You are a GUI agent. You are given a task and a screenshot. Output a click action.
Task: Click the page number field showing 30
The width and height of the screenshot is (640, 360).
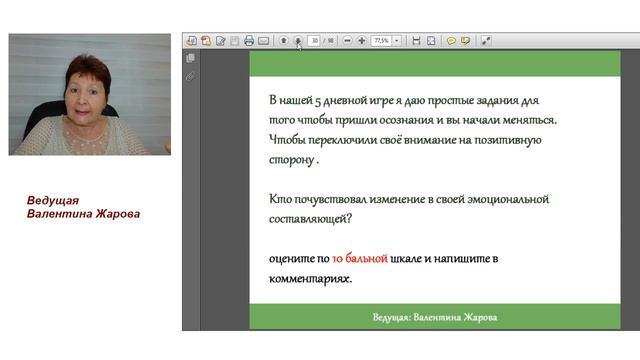coord(314,40)
